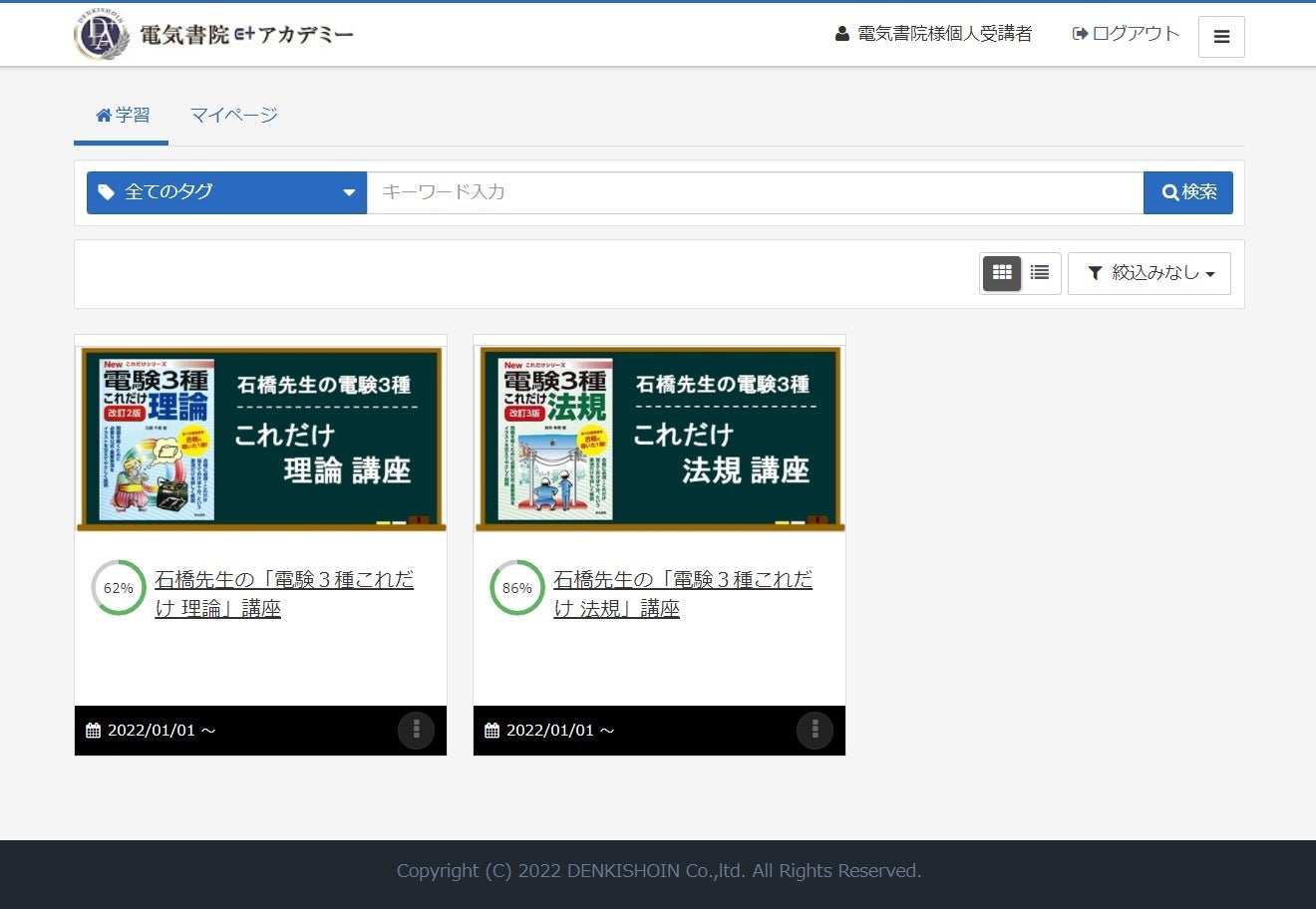Open the kebab menu on 法規 course card
Screen dimensions: 1316x909
[815, 730]
